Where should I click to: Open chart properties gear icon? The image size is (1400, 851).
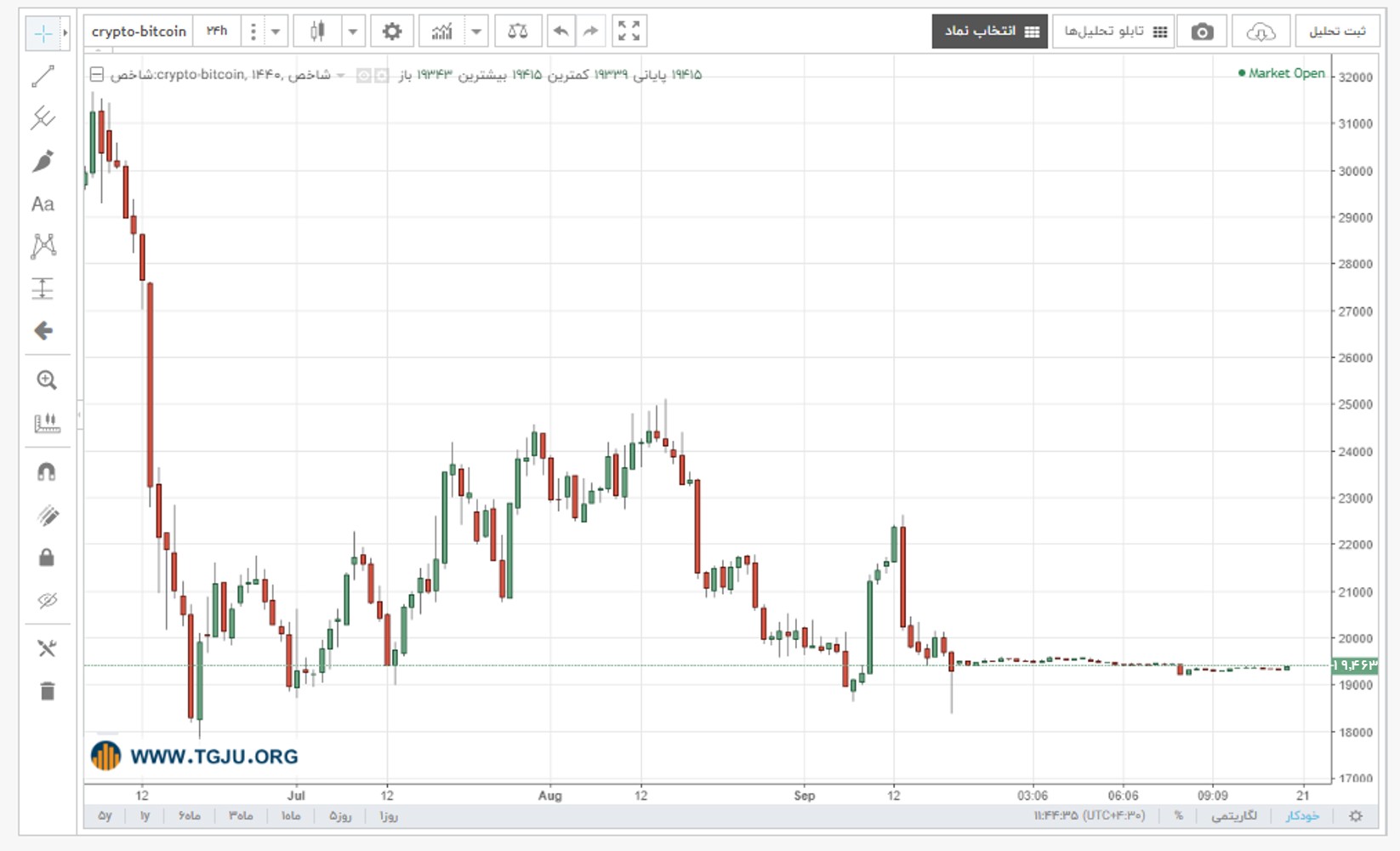point(392,31)
